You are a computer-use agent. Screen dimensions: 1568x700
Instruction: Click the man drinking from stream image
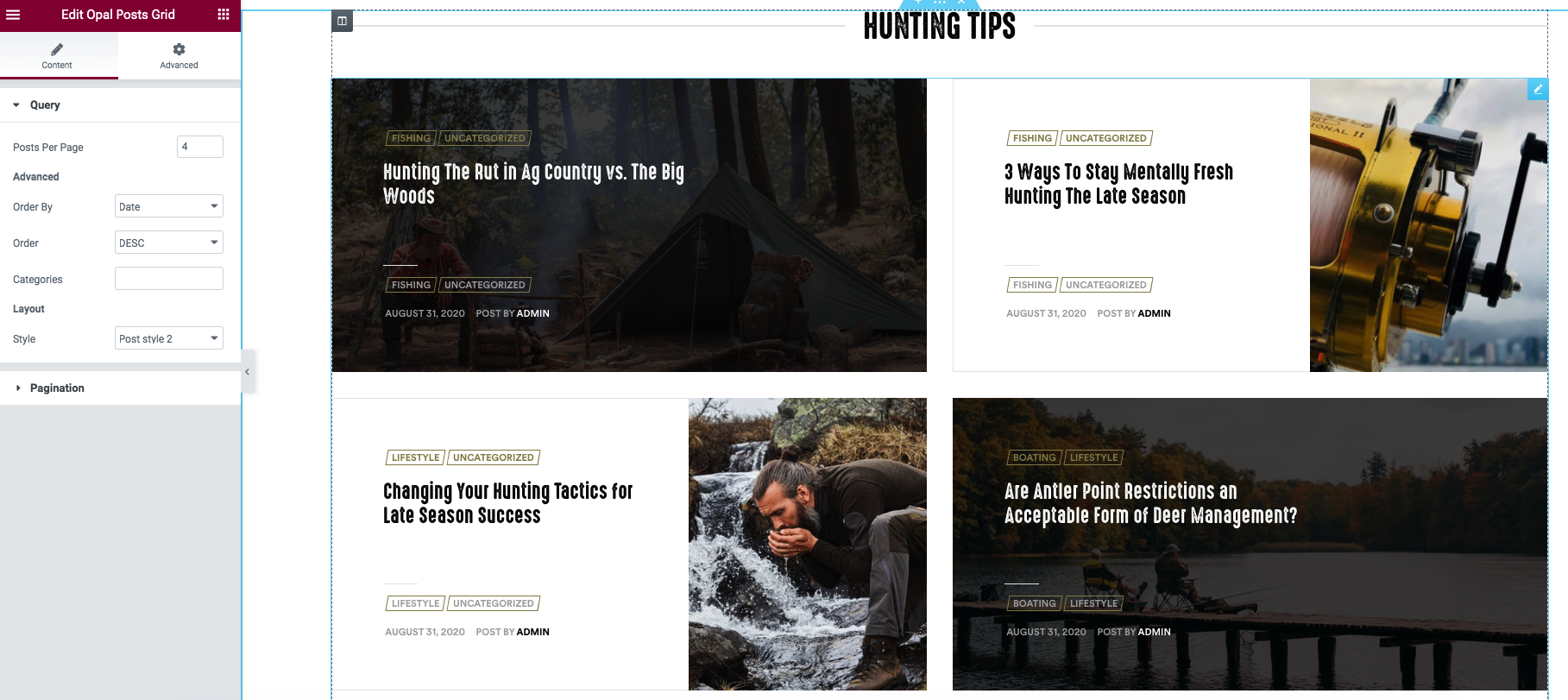[808, 544]
